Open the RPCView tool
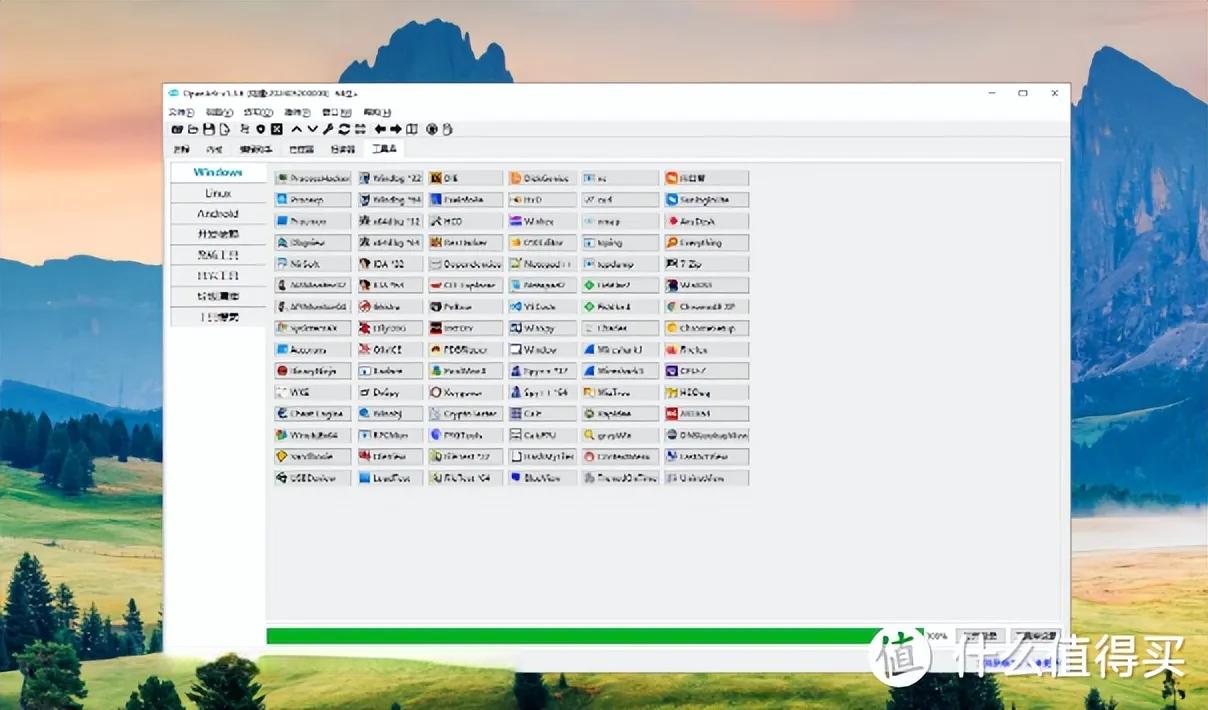Screen dimensions: 1208x710 pos(390,435)
